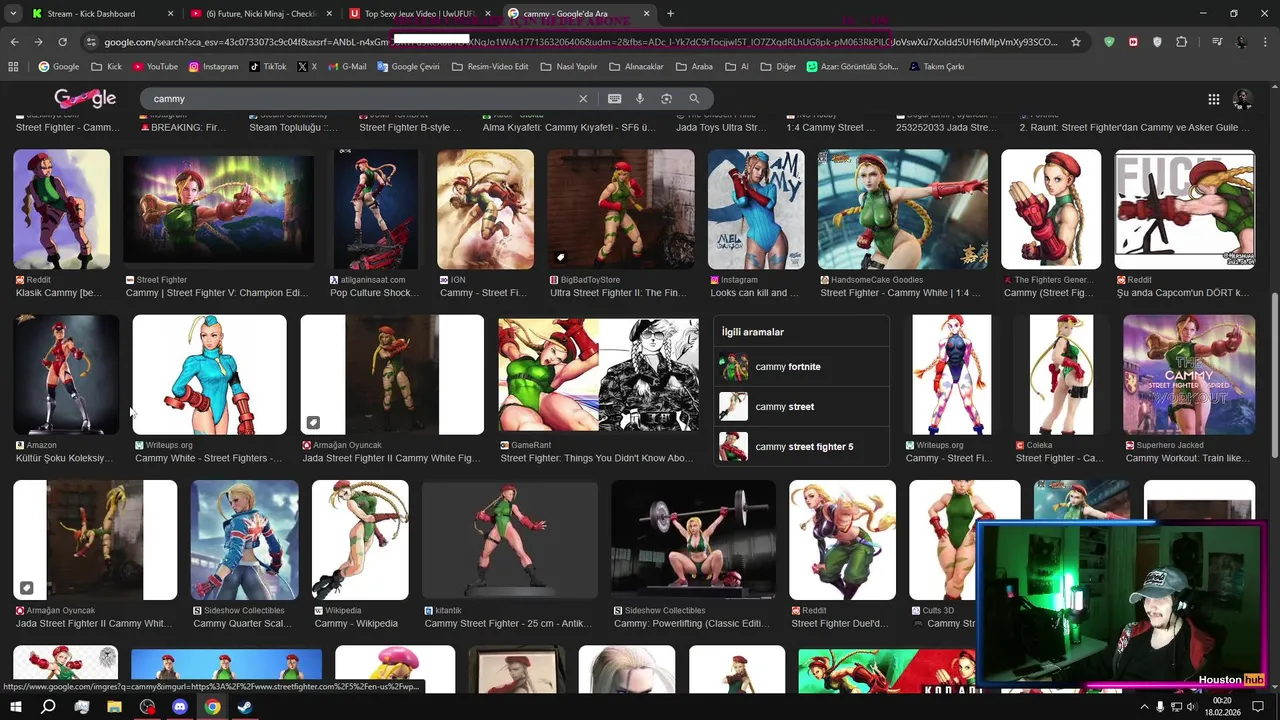
Task: Open the YouTube bookmark
Action: coord(155,67)
